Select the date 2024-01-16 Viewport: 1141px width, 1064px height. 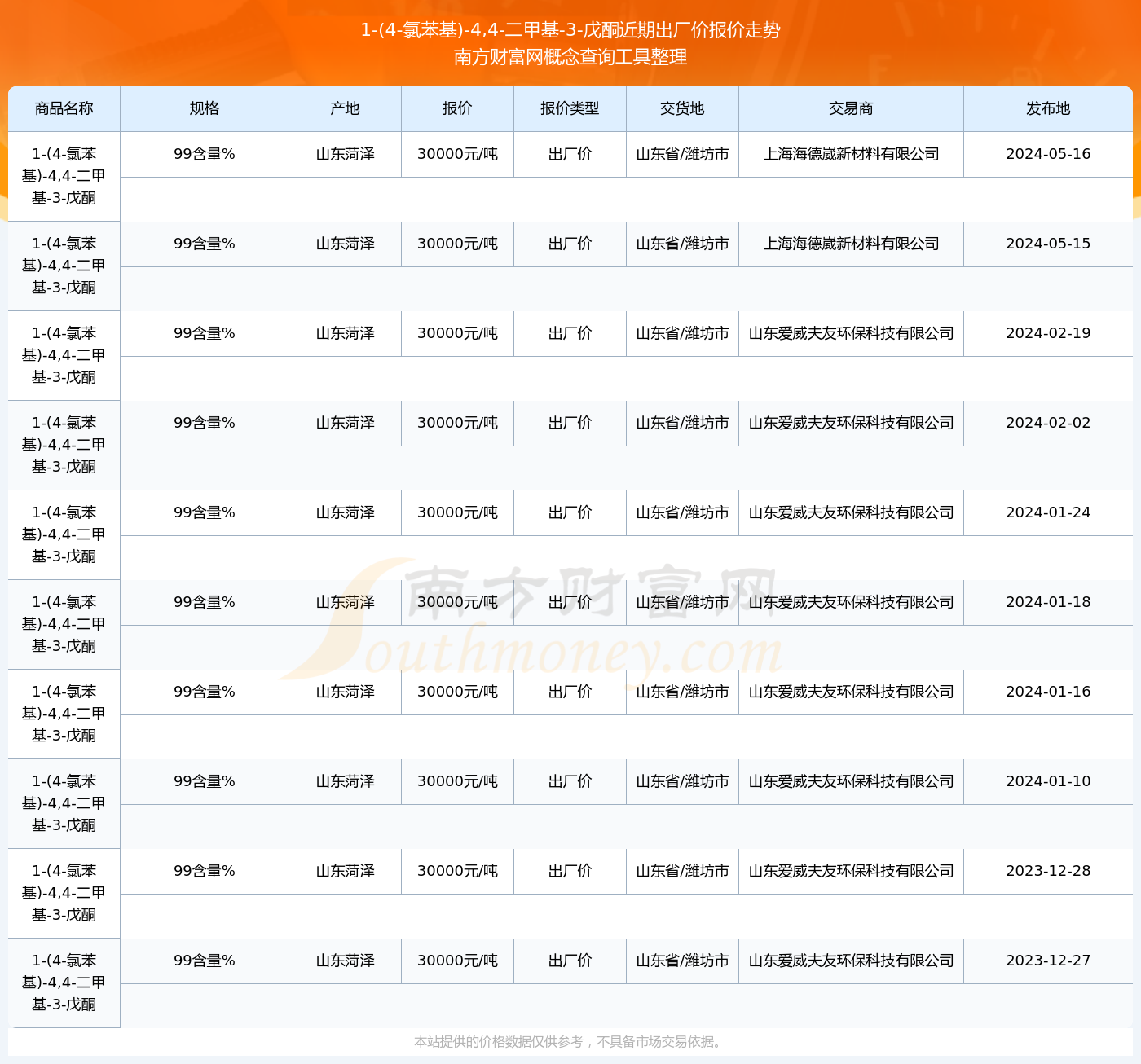click(1048, 692)
